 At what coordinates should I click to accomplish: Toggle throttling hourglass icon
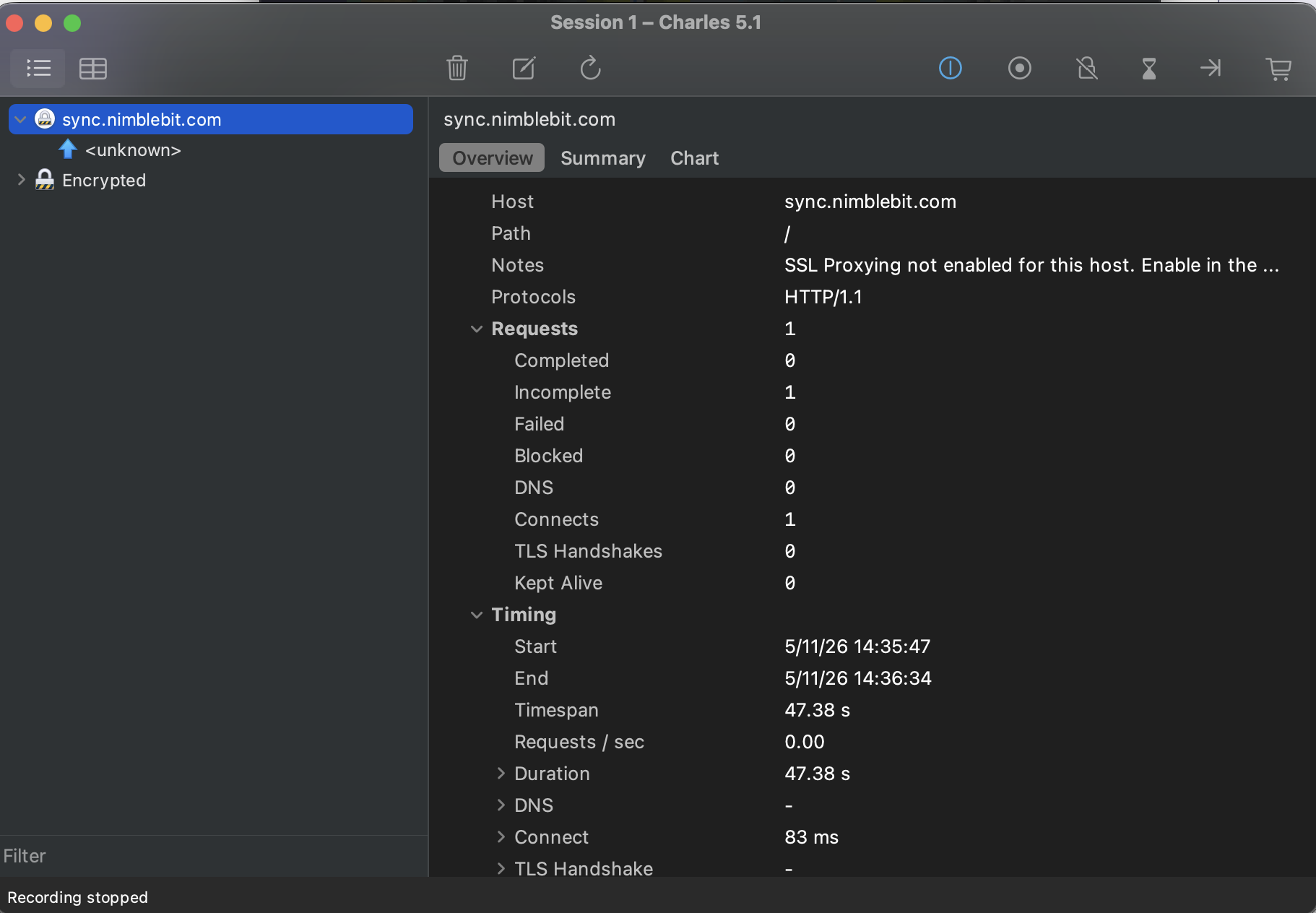click(x=1149, y=69)
